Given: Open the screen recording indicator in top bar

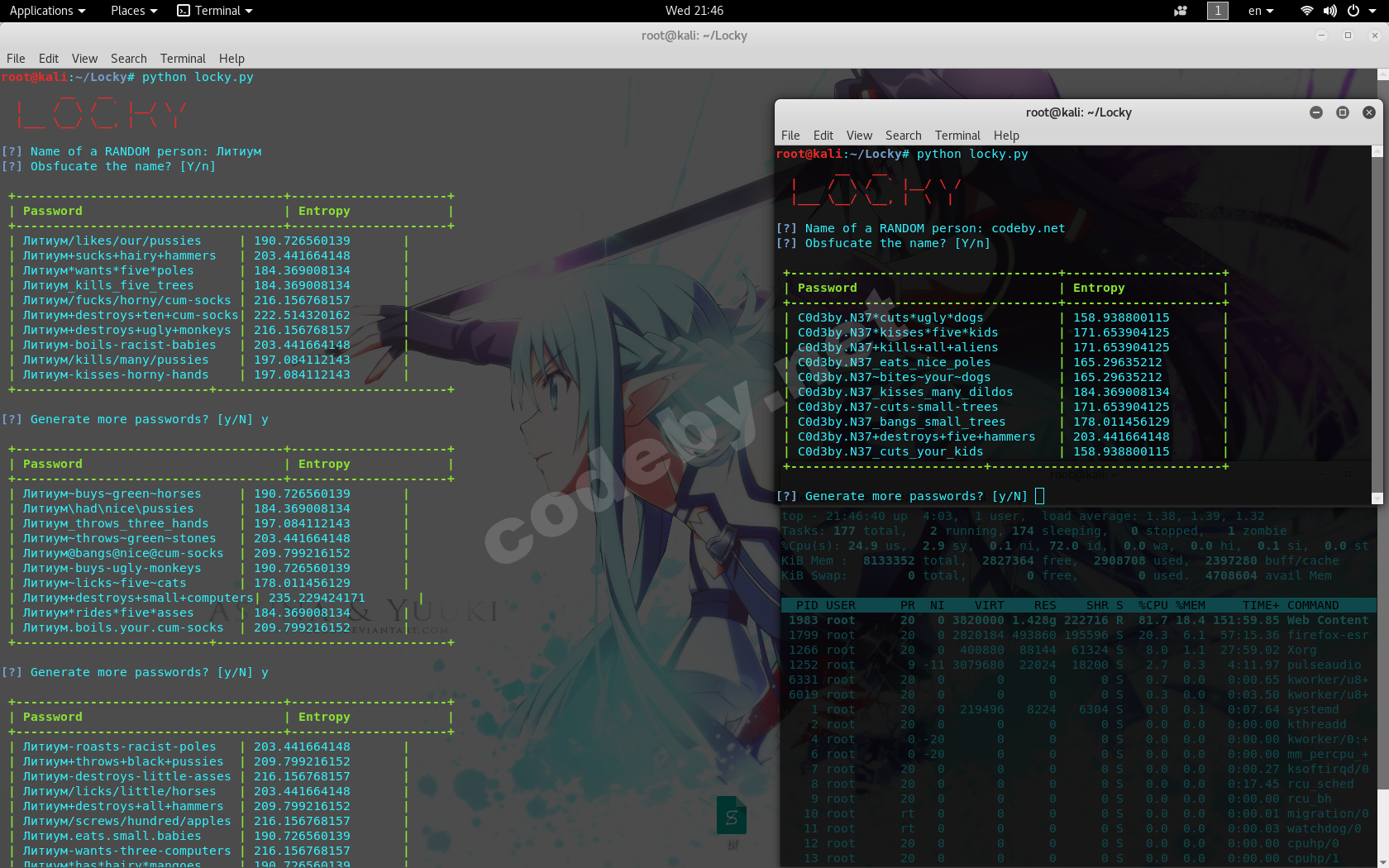Looking at the screenshot, I should (x=1181, y=11).
